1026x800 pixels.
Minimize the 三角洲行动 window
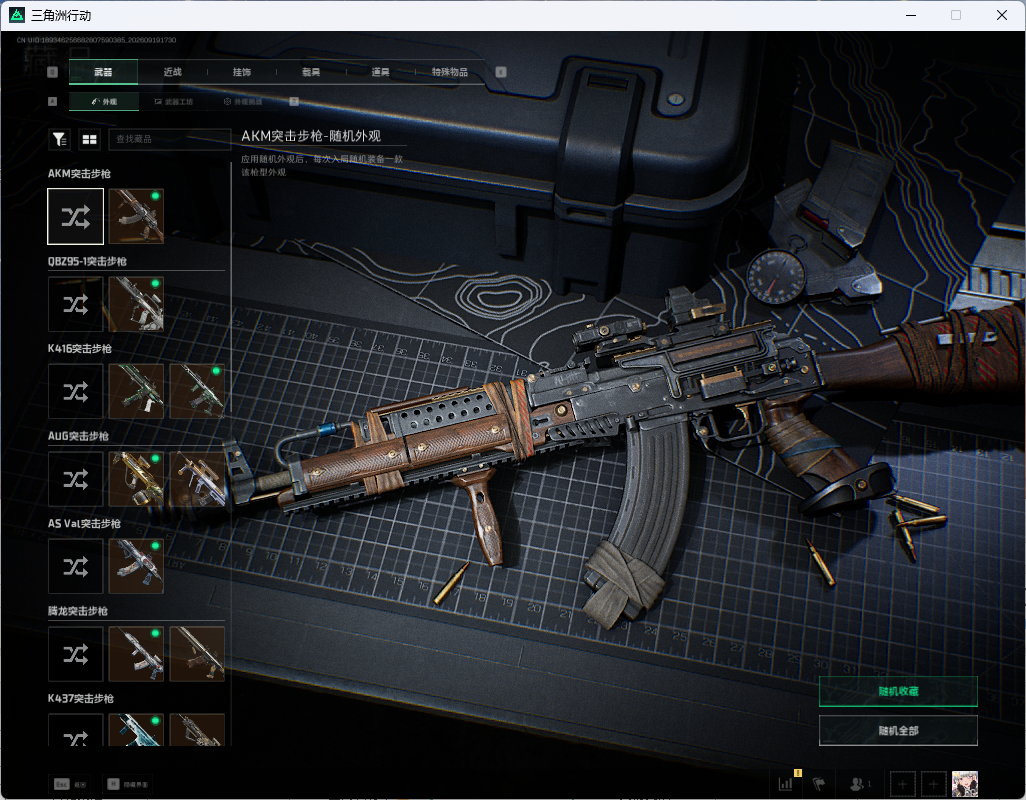click(x=911, y=15)
